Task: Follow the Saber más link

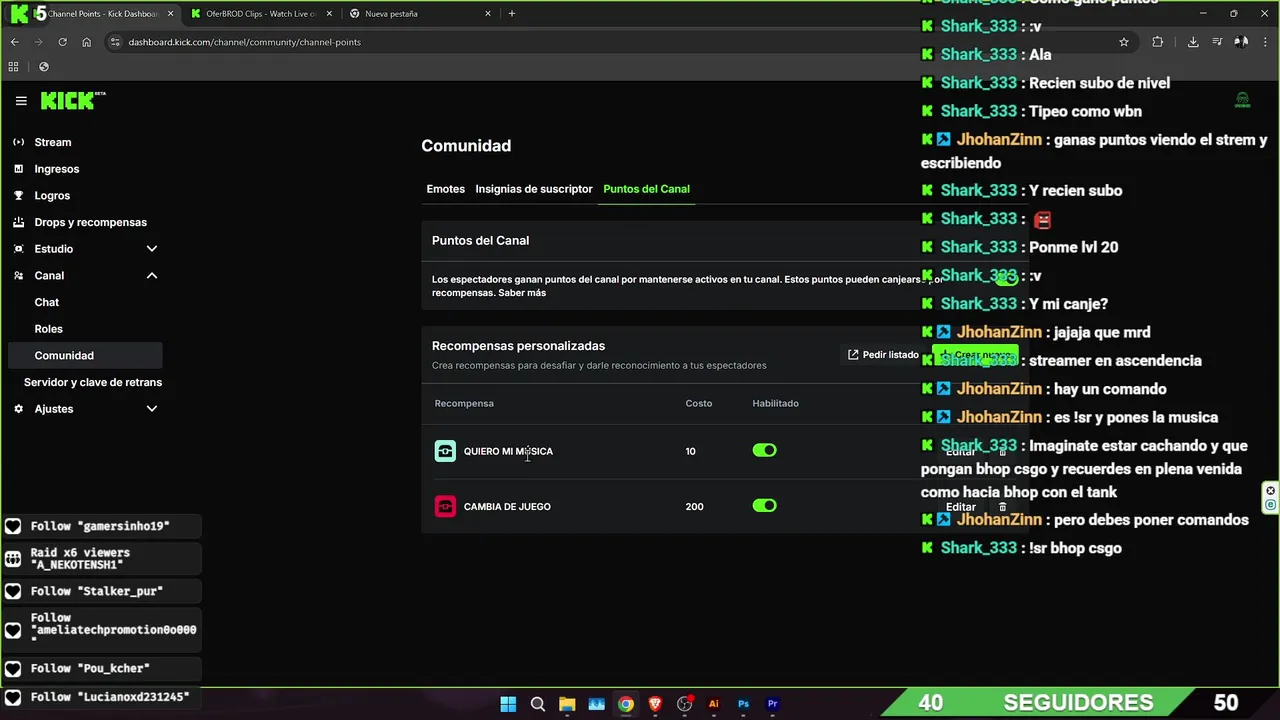Action: (522, 293)
